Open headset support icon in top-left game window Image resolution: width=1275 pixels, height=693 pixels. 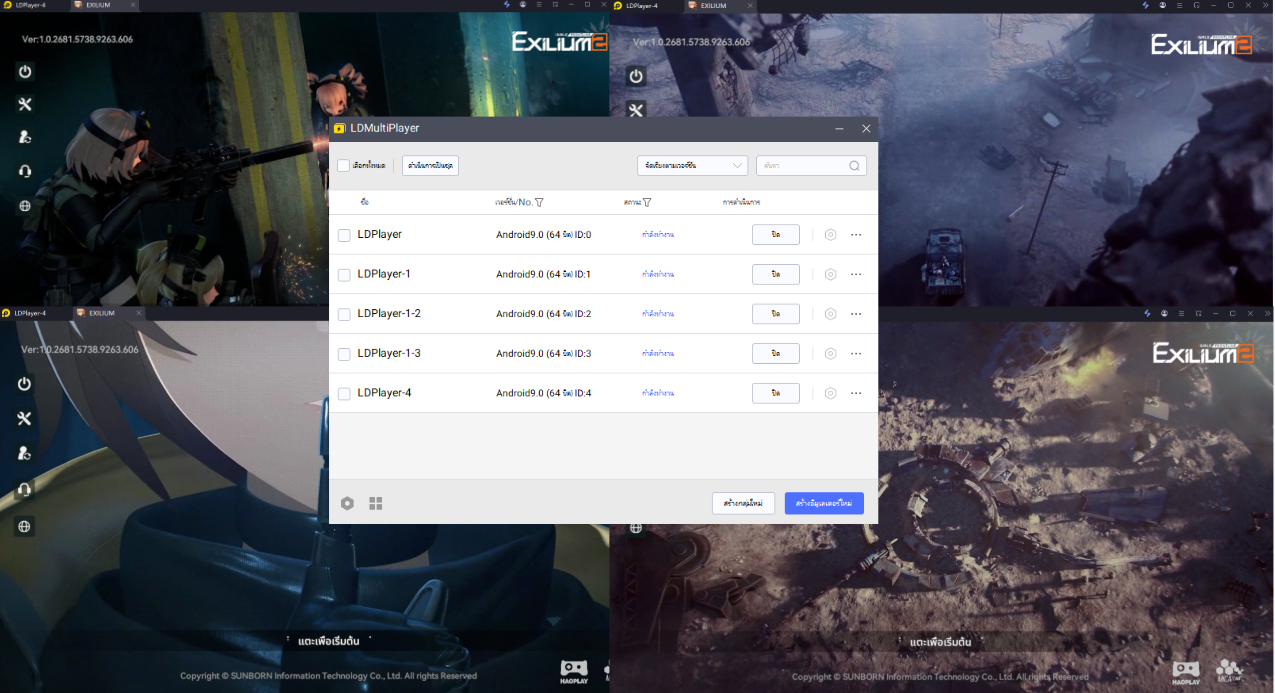coord(25,171)
